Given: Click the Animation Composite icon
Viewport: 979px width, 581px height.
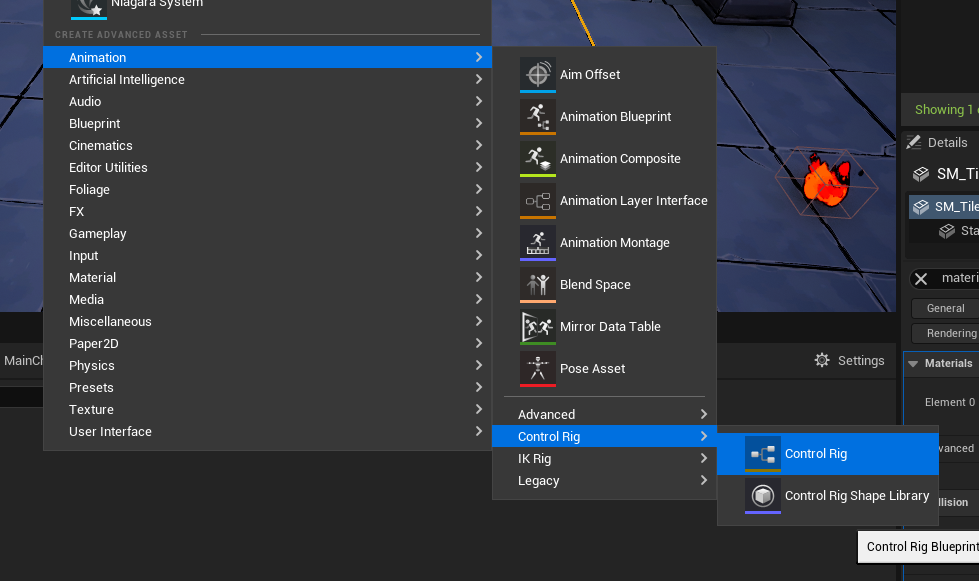Looking at the screenshot, I should pos(538,159).
